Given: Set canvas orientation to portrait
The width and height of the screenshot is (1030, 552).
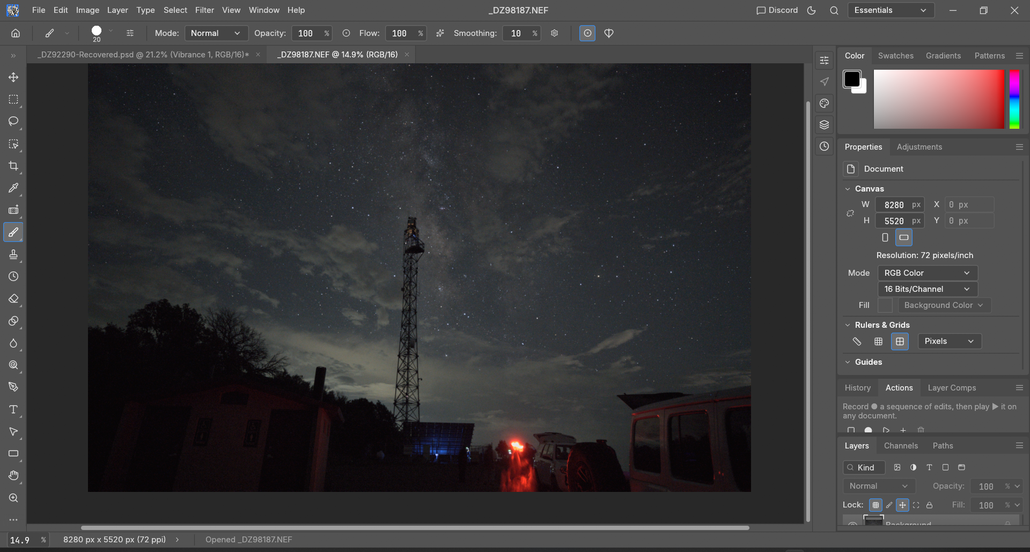Looking at the screenshot, I should (885, 238).
